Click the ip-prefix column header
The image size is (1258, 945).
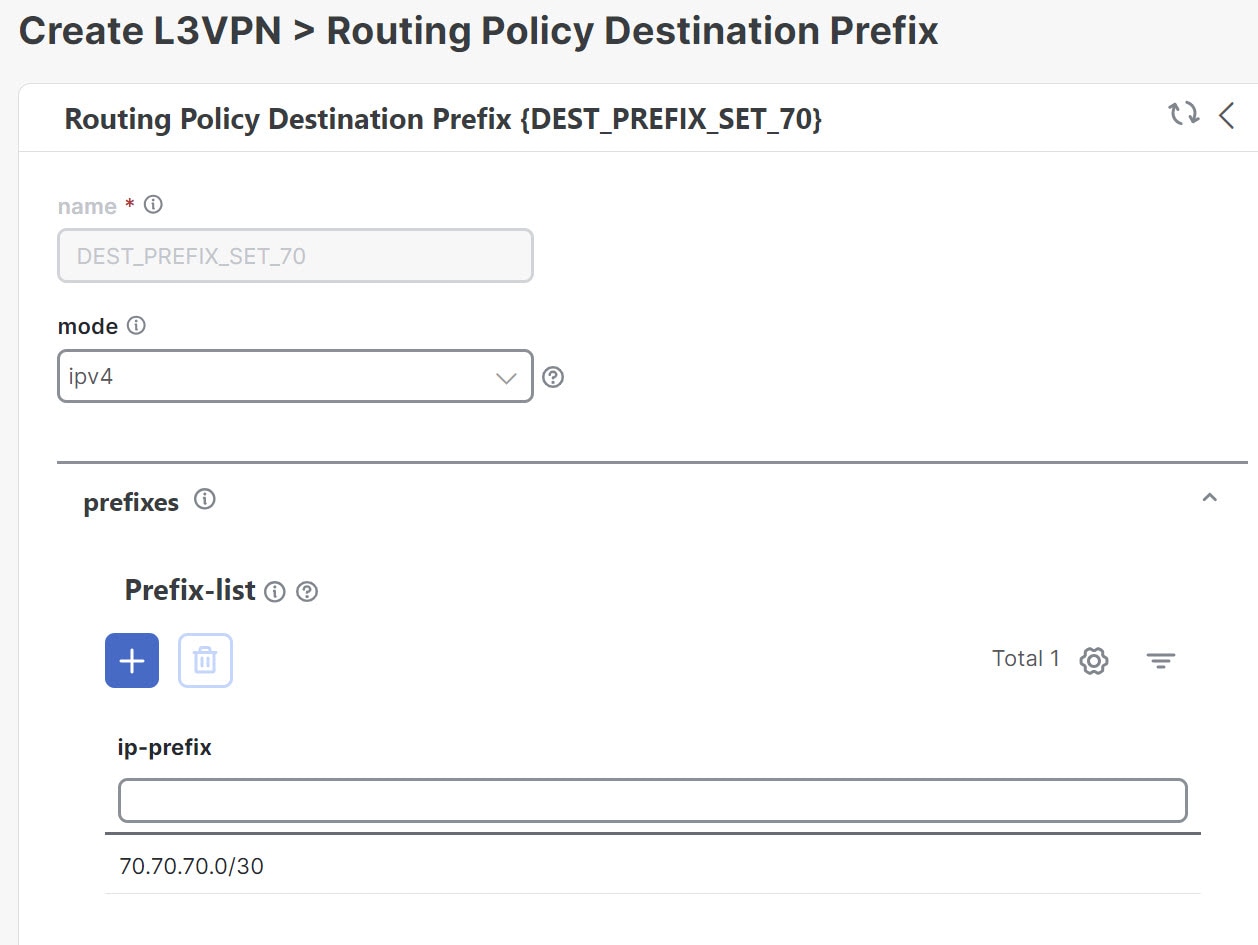click(165, 746)
